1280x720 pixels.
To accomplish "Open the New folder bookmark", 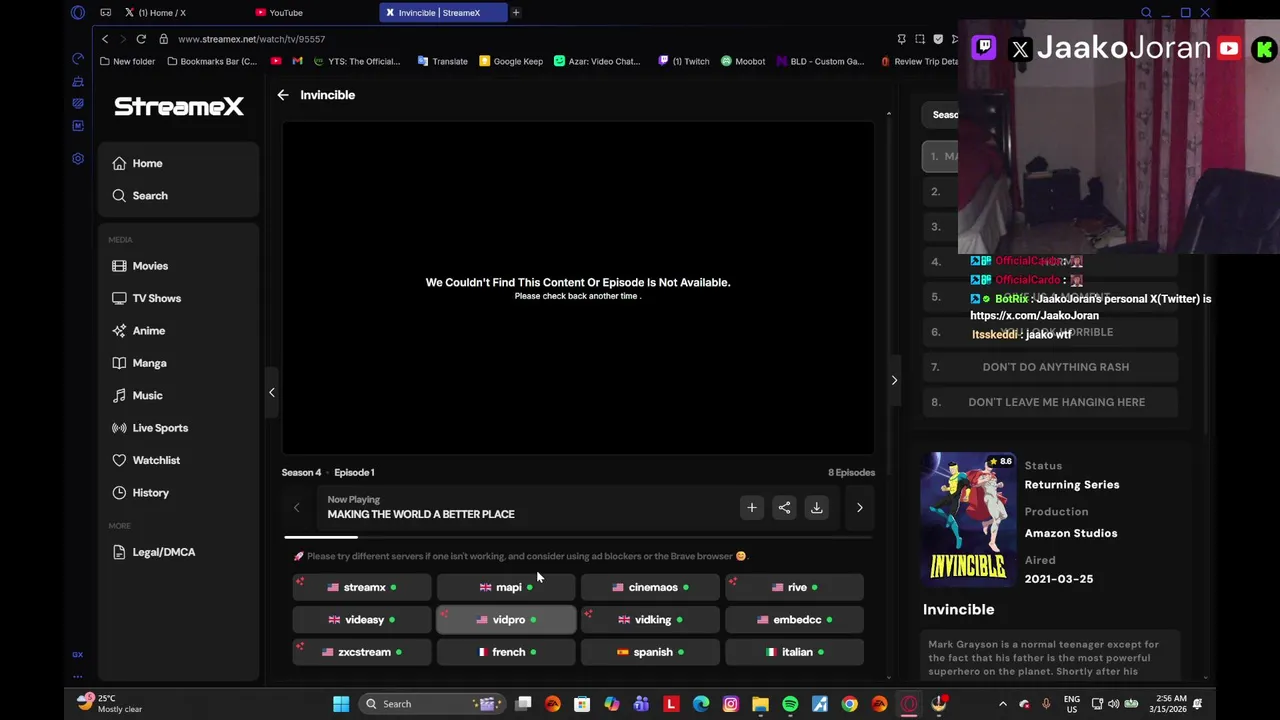I will click(x=127, y=61).
